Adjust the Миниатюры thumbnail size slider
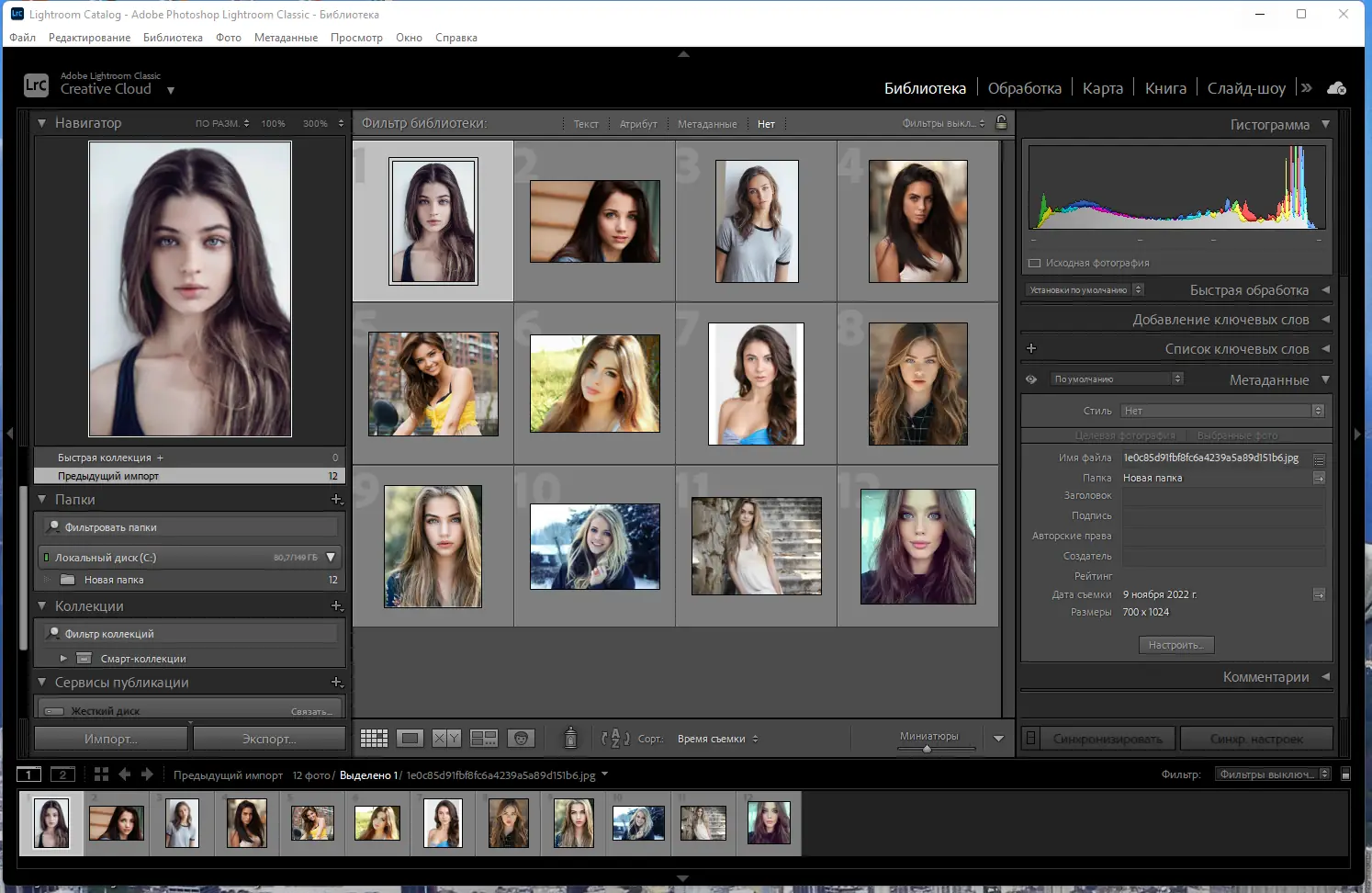This screenshot has width=1372, height=893. click(928, 749)
